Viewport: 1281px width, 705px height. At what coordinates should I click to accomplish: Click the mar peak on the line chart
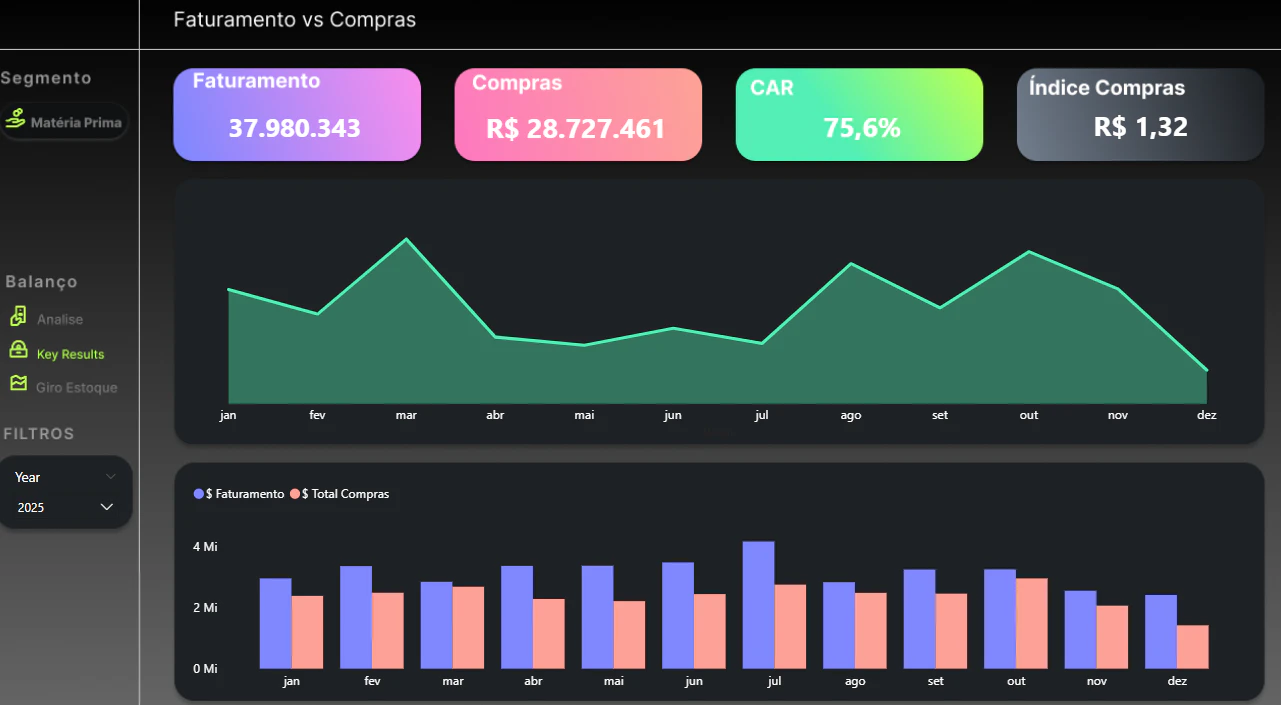(406, 239)
